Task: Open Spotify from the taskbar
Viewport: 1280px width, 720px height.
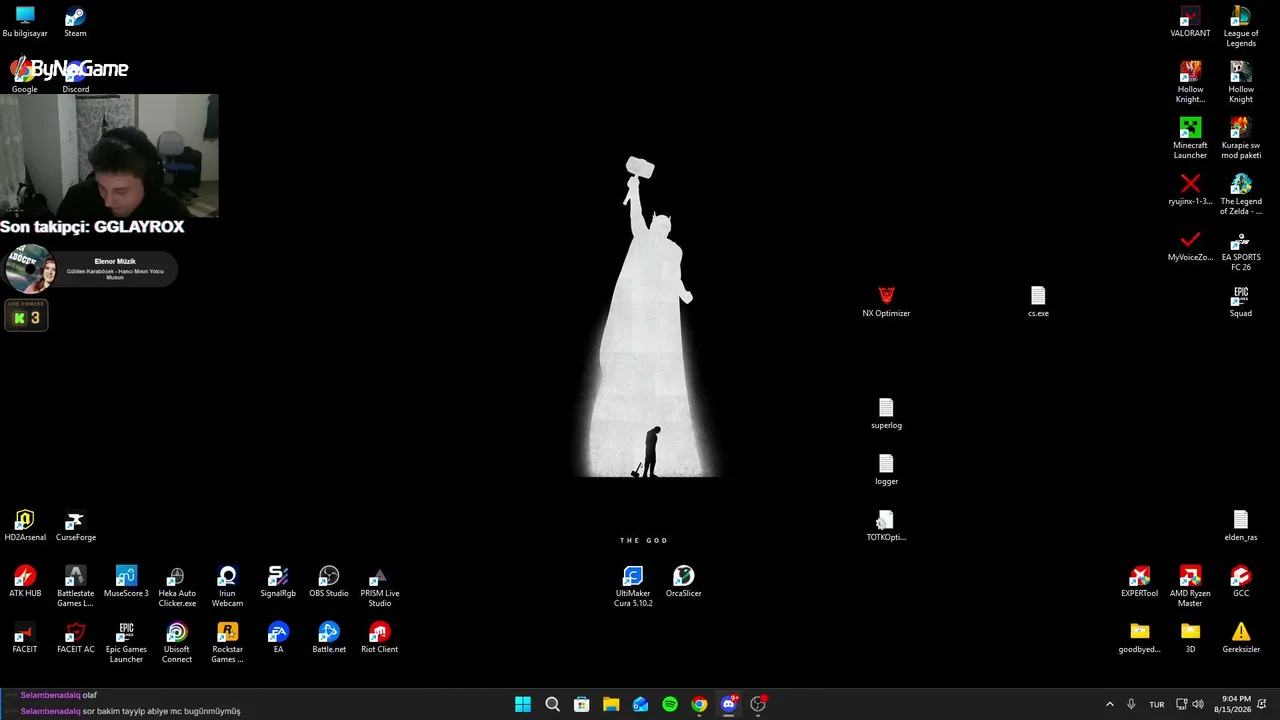Action: pyautogui.click(x=670, y=704)
